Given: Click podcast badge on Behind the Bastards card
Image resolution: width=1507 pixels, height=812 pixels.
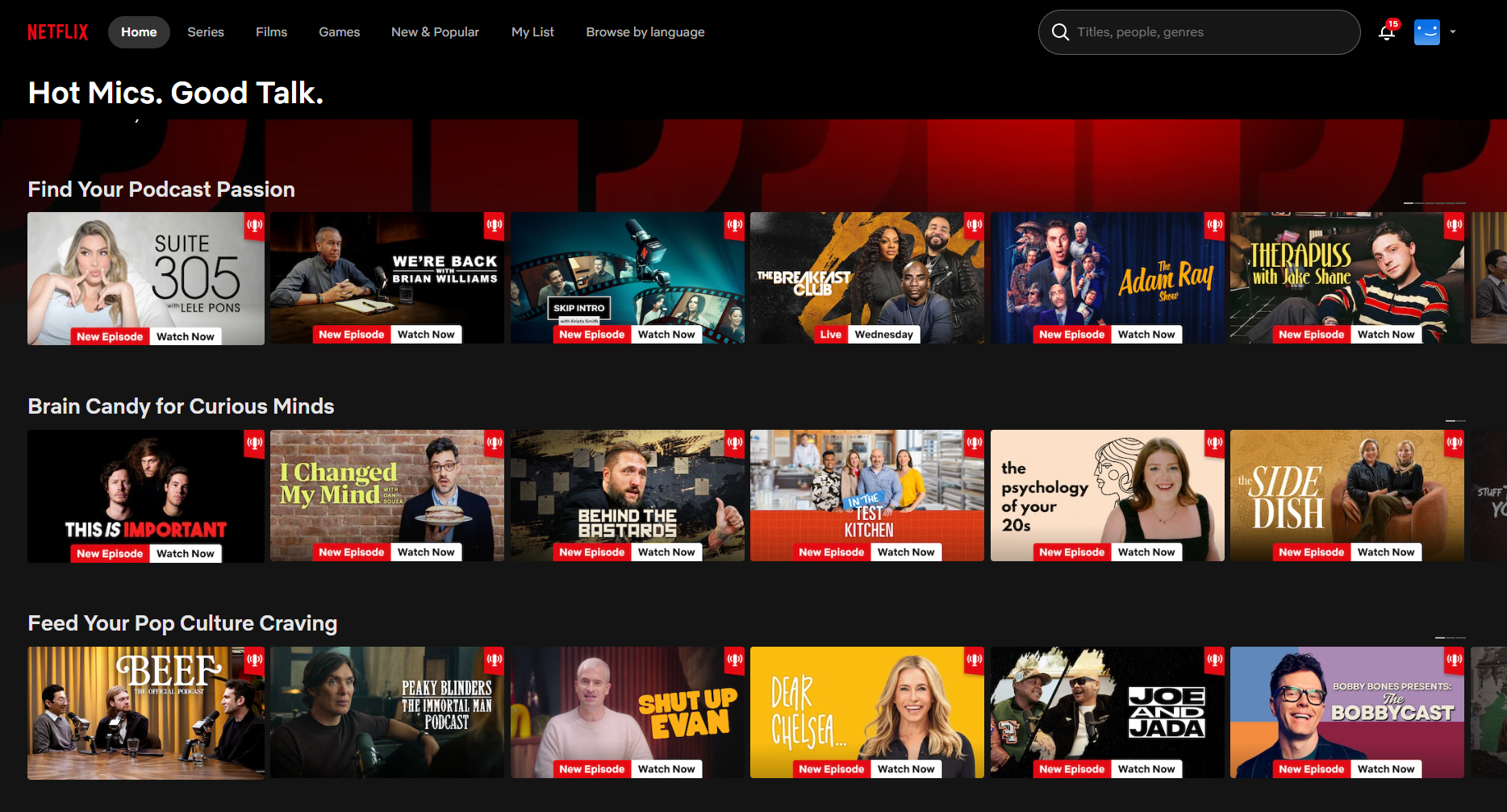Looking at the screenshot, I should pyautogui.click(x=734, y=443).
